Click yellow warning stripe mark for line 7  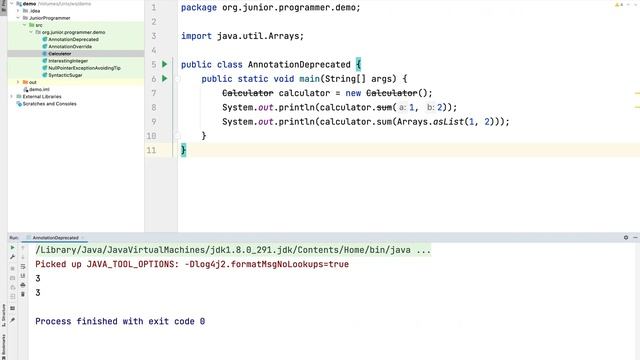tap(637, 93)
